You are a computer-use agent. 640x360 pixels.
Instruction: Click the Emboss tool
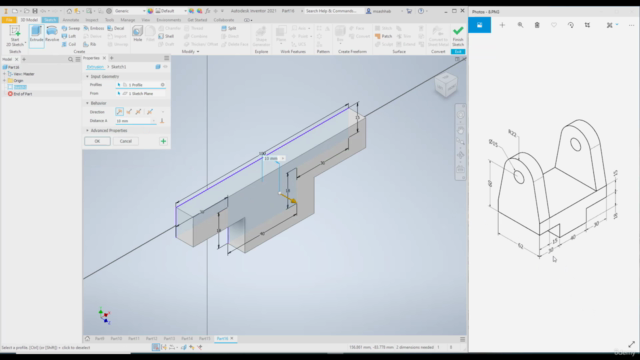[93, 28]
